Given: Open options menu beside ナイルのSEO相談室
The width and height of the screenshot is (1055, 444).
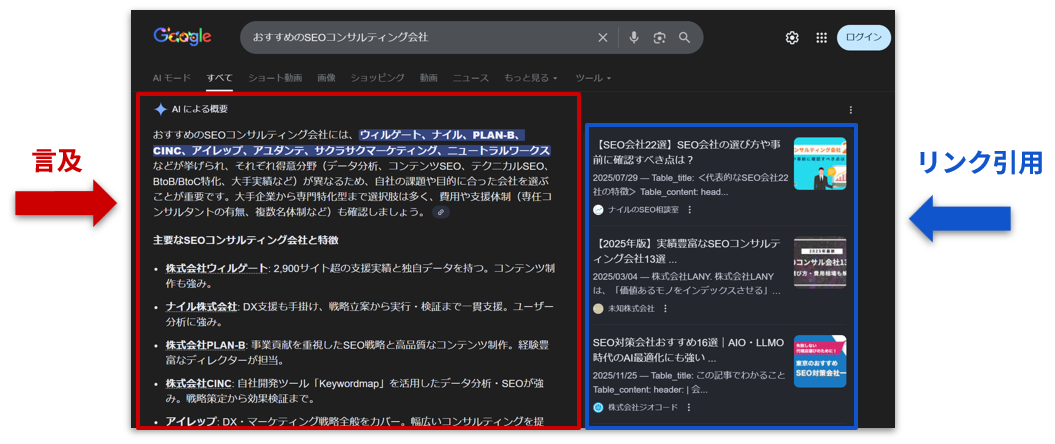Looking at the screenshot, I should pos(690,209).
